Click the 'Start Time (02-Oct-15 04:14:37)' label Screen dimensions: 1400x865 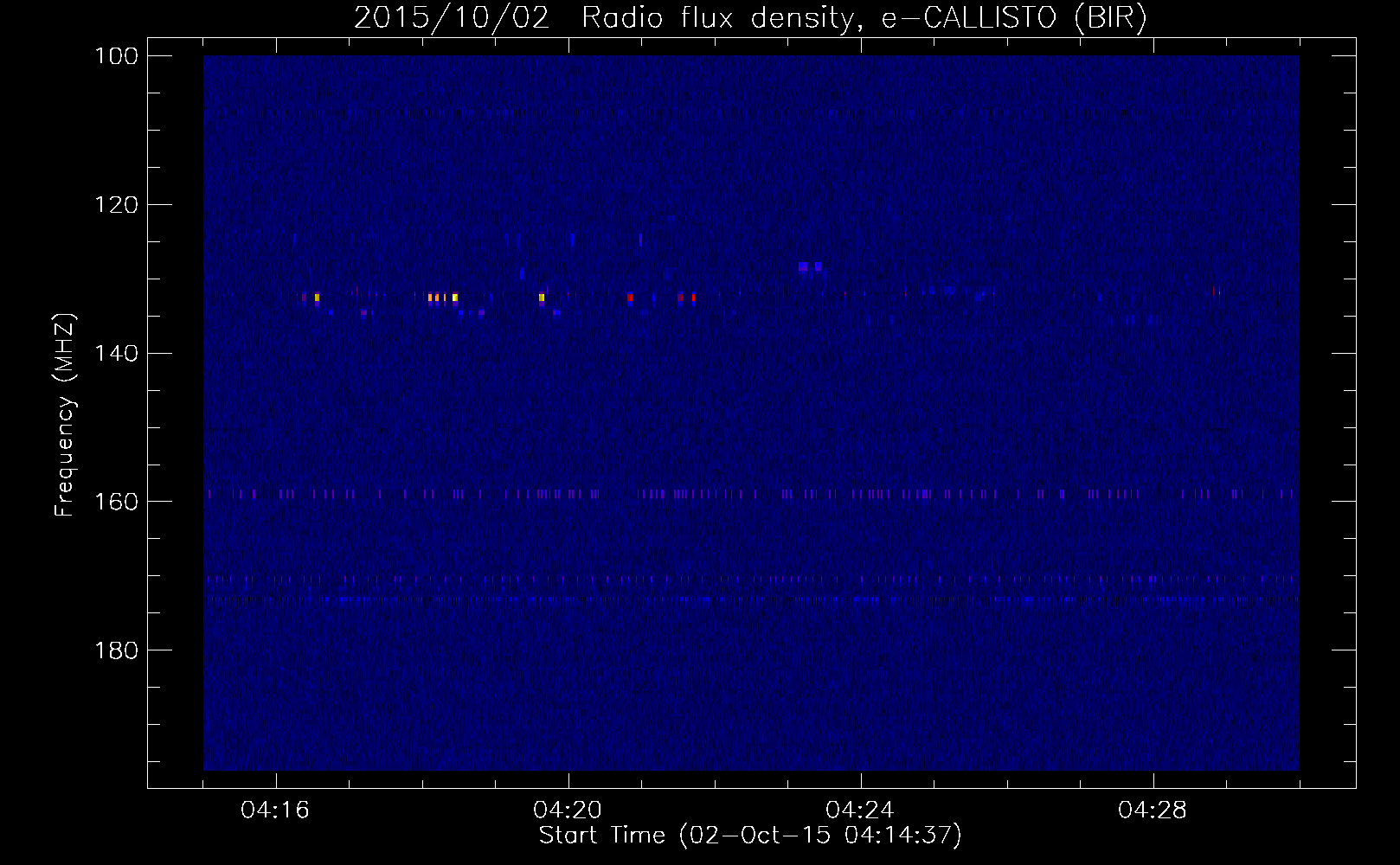[x=750, y=836]
